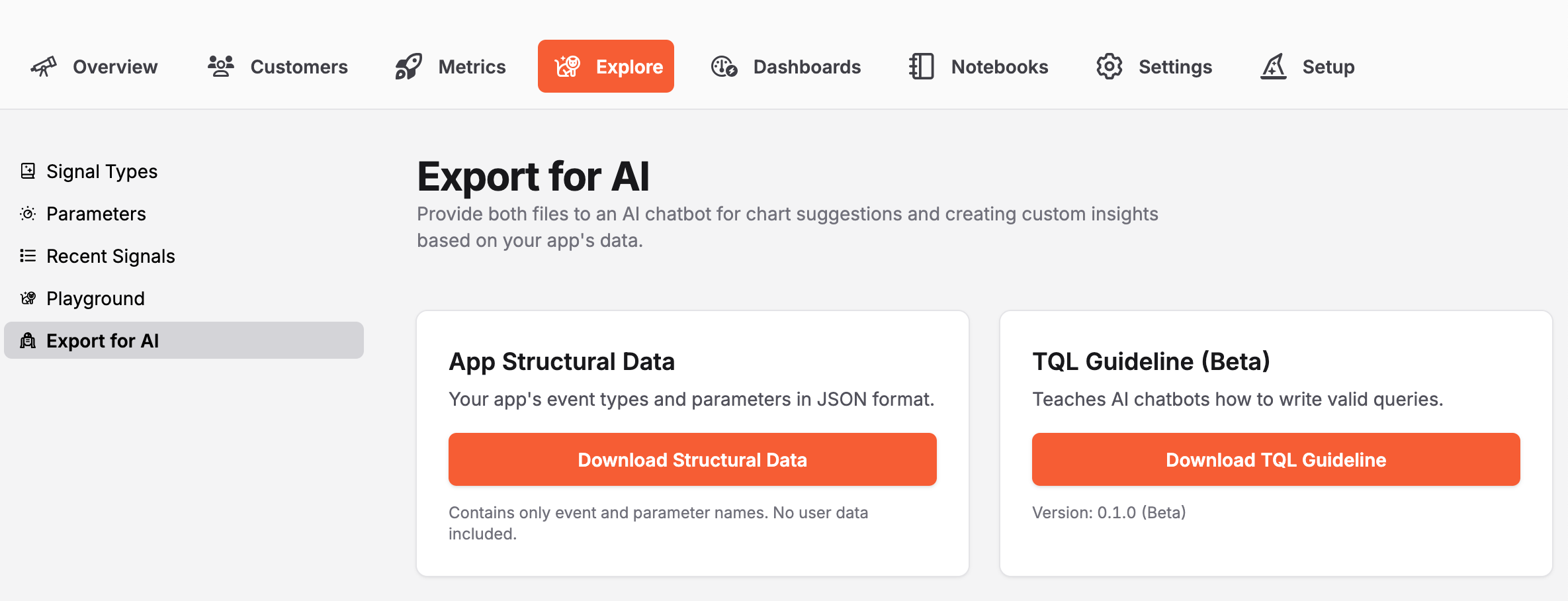The image size is (1568, 601).
Task: Select the Customers people icon
Action: point(220,66)
